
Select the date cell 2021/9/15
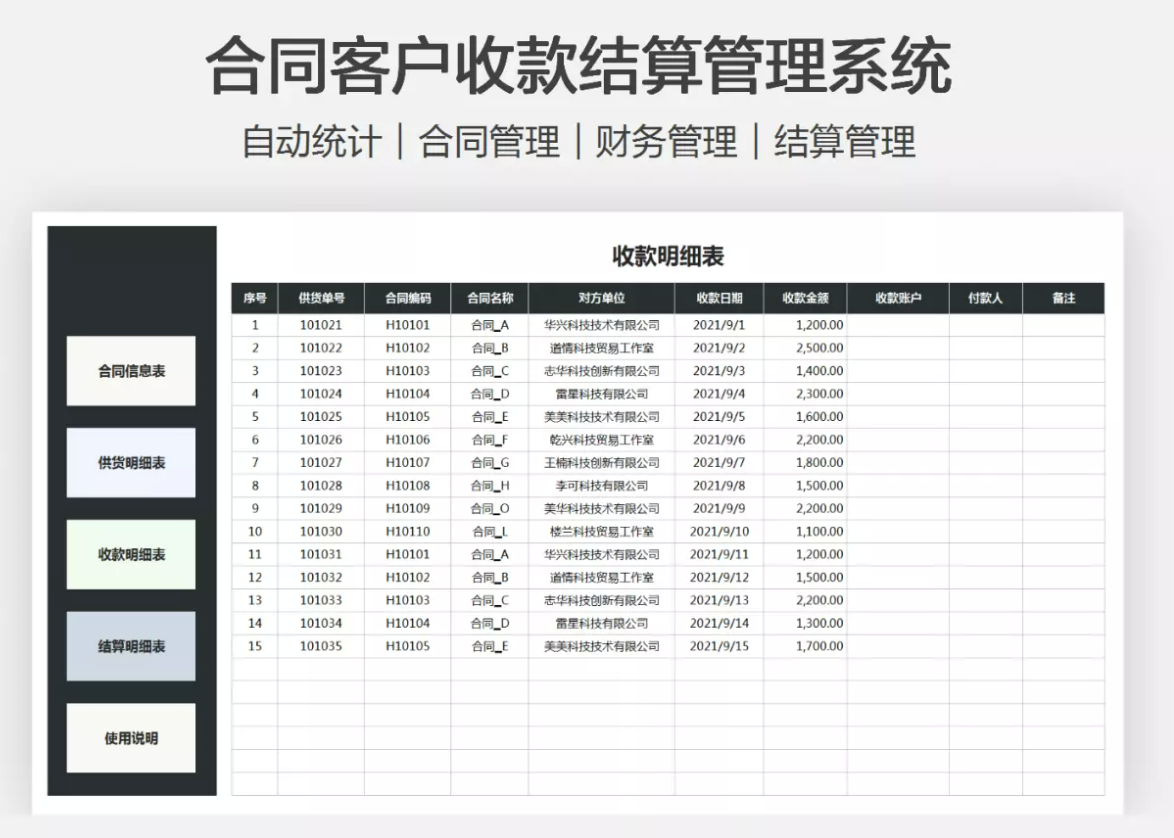pos(719,646)
